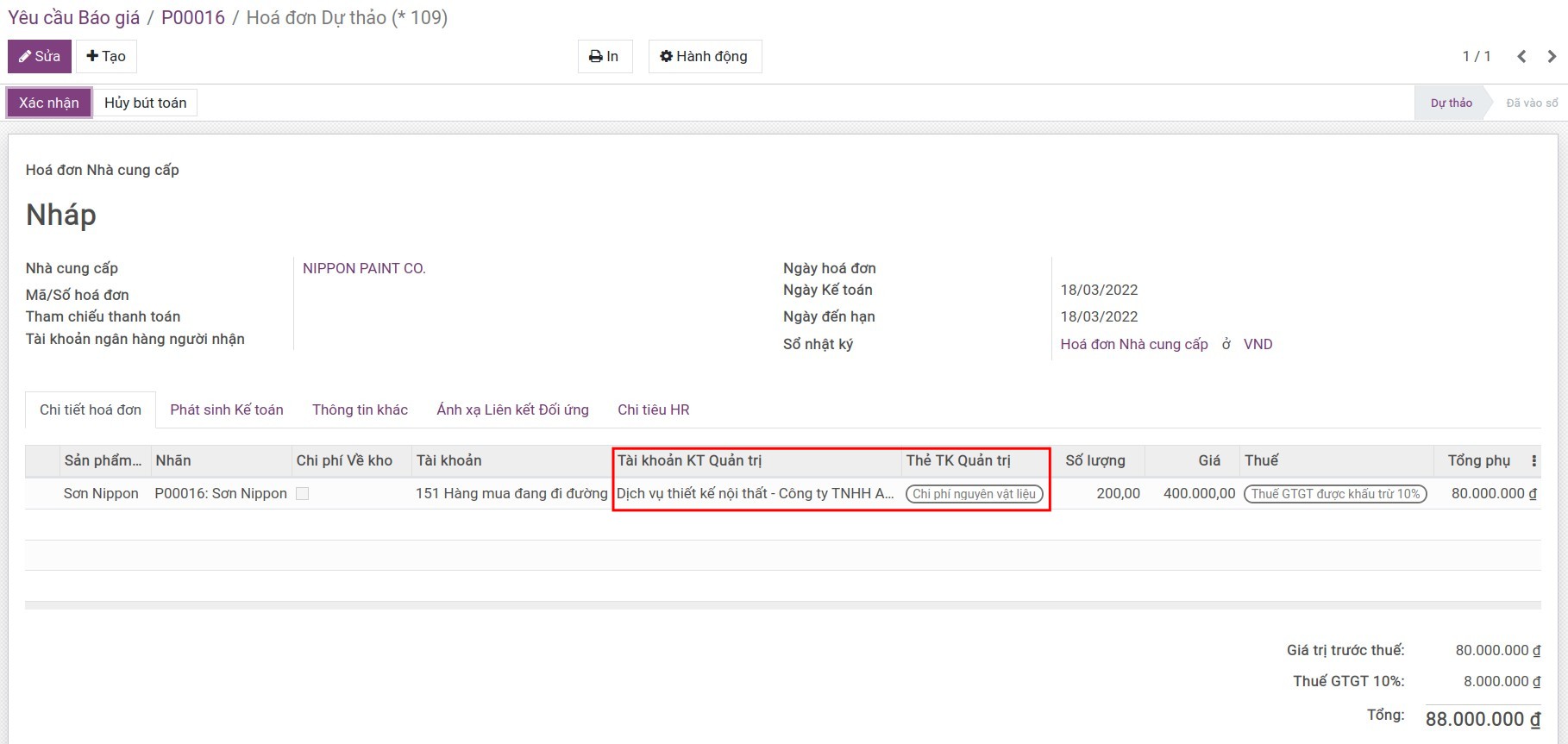Go to previous record arrow
Viewport: 1568px width, 744px height.
pyautogui.click(x=1521, y=57)
